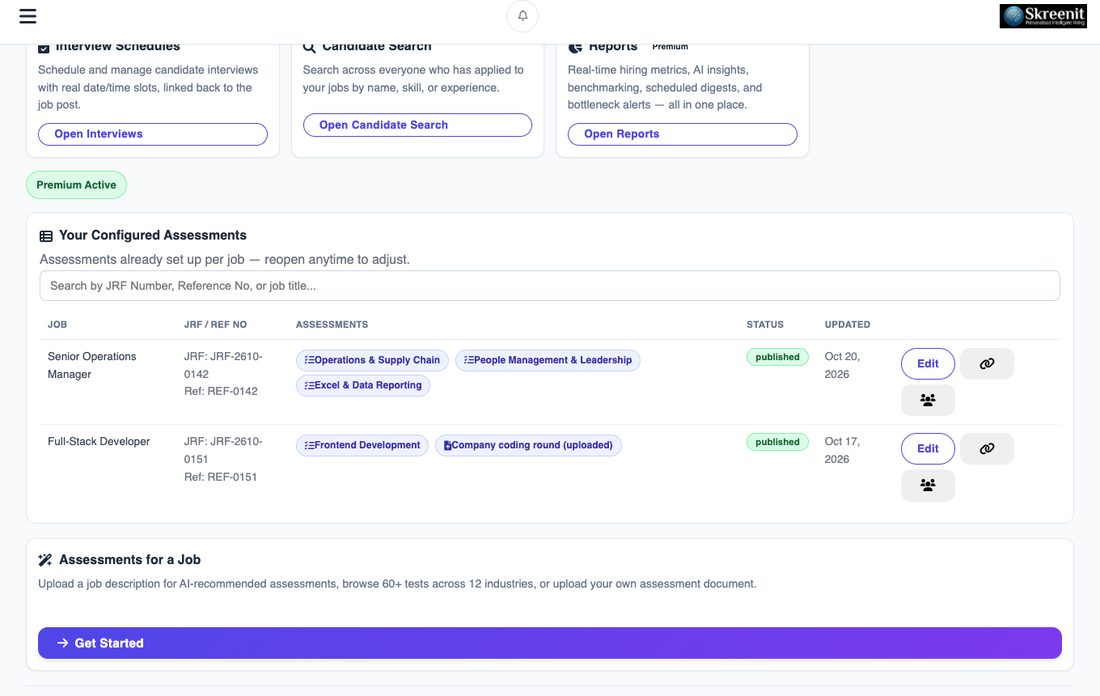The image size is (1100, 696).
Task: Select the Company coding round (uploaded) tag
Action: pos(528,445)
